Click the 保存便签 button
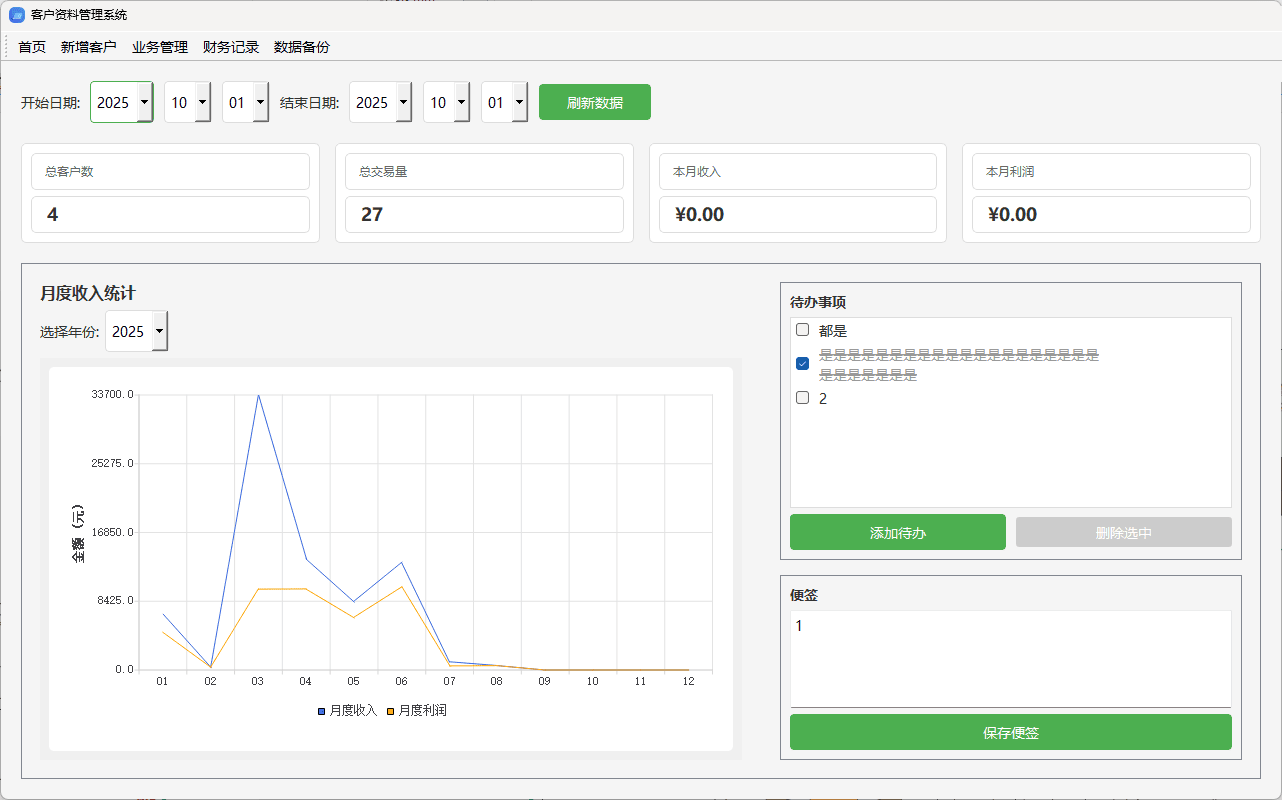The height and width of the screenshot is (800, 1282). click(x=1010, y=732)
